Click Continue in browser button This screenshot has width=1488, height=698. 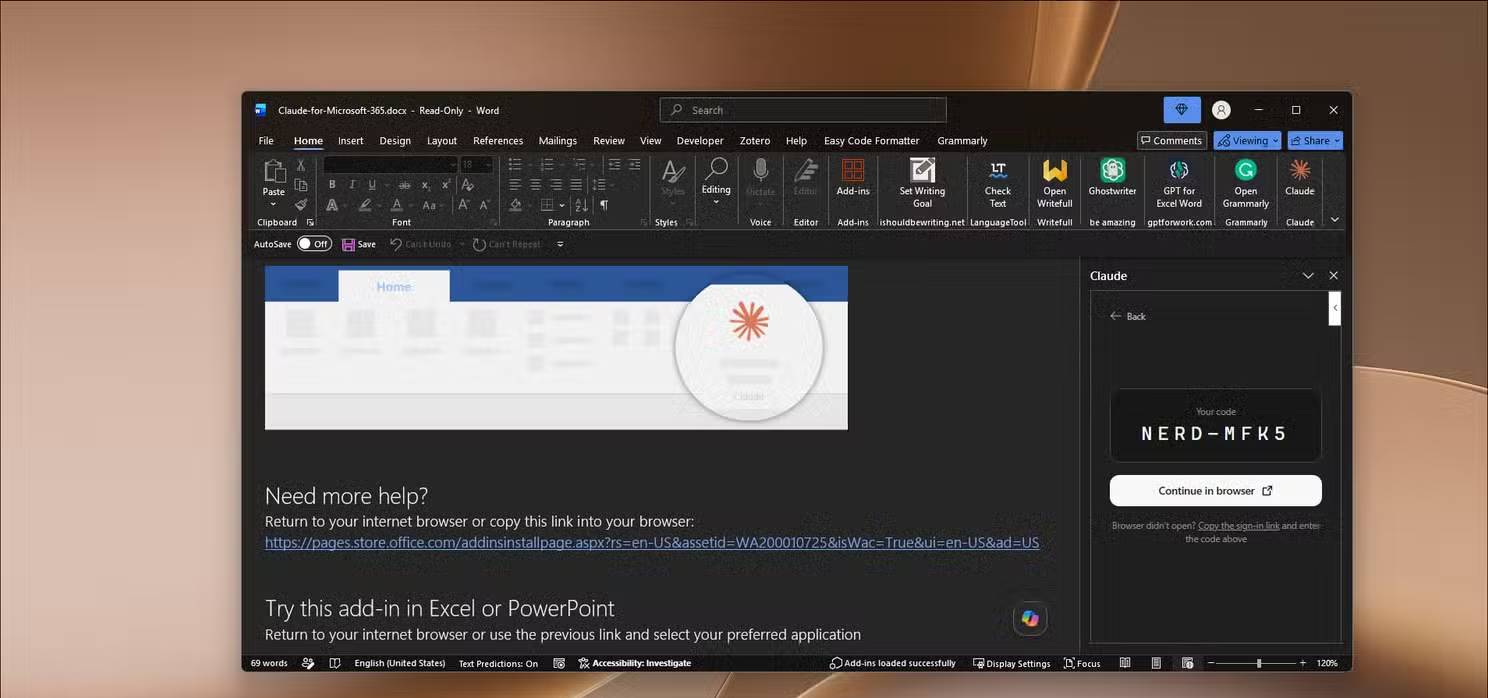point(1215,491)
